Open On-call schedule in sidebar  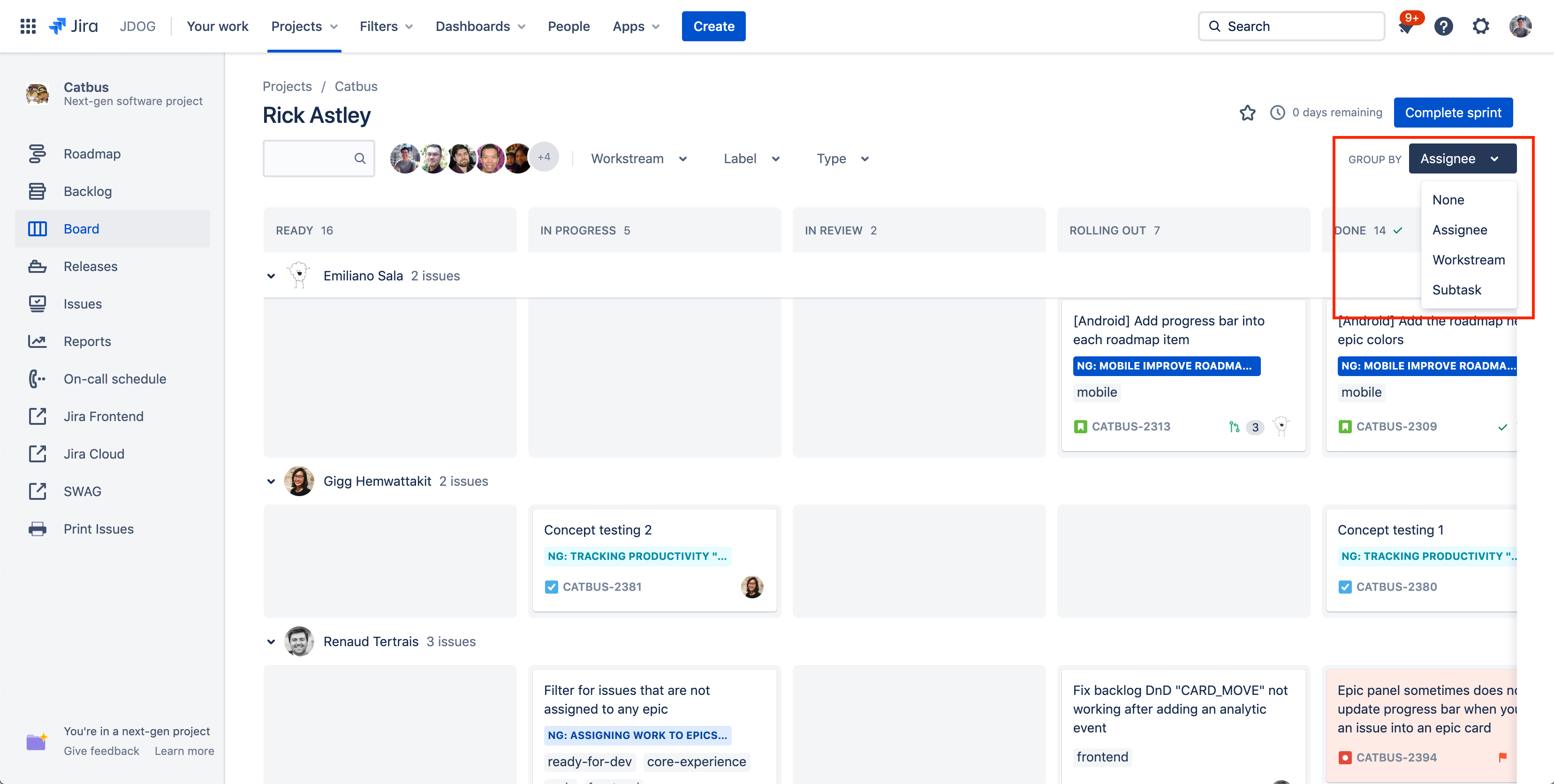point(114,379)
